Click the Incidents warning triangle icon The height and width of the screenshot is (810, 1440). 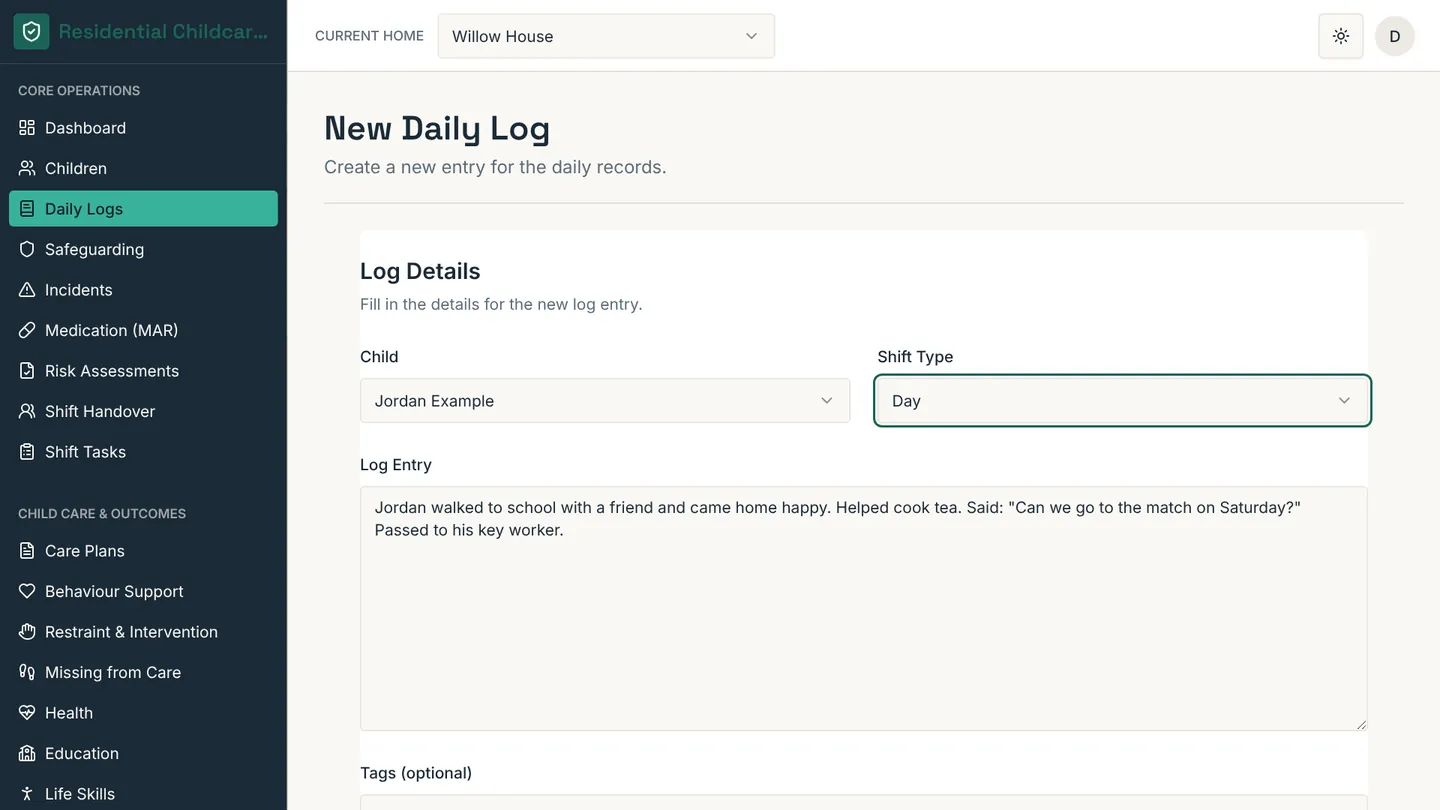coord(27,290)
